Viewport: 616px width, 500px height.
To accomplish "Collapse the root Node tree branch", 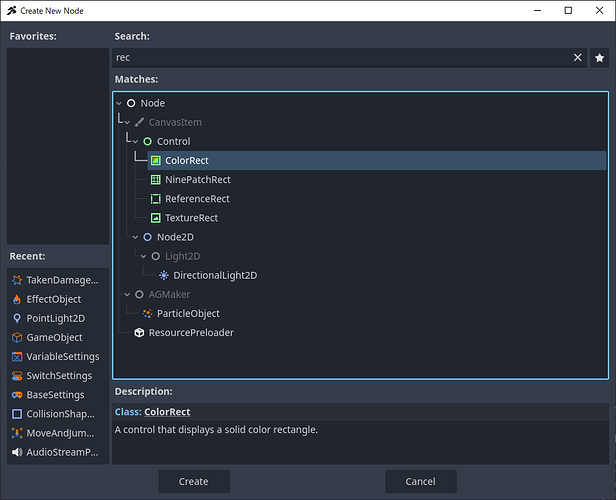I will [119, 103].
